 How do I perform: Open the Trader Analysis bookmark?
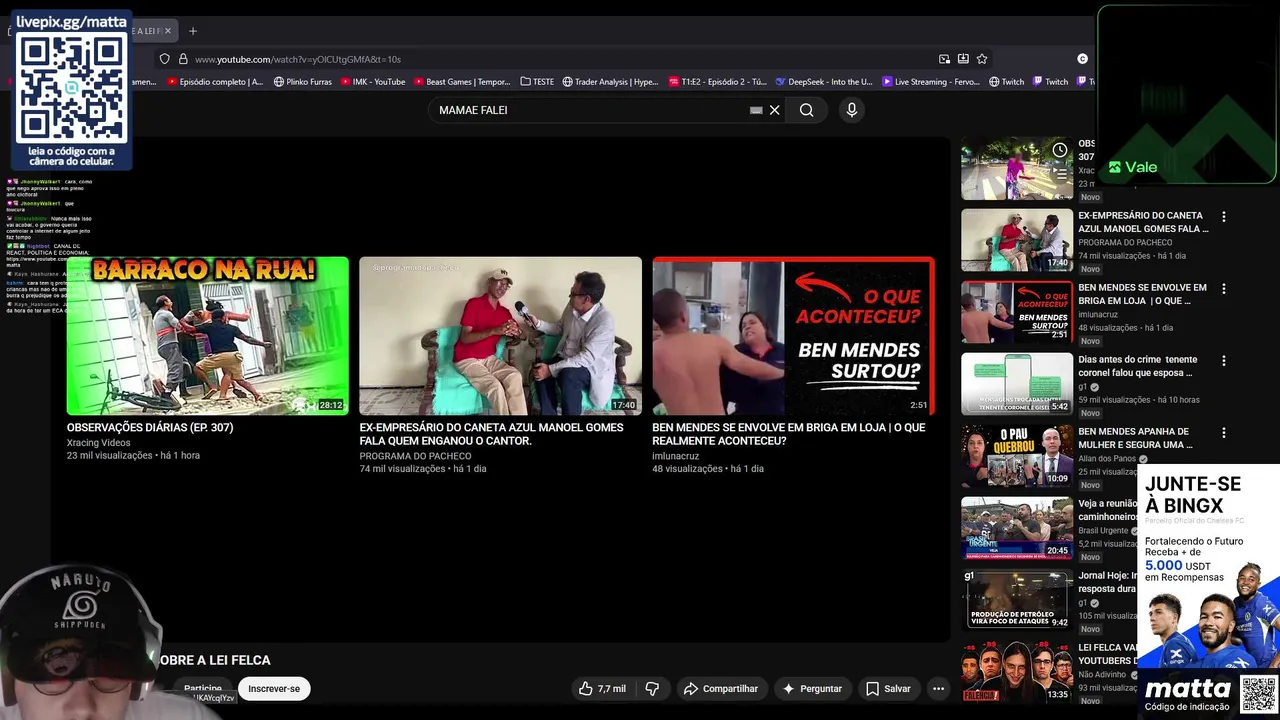point(610,82)
